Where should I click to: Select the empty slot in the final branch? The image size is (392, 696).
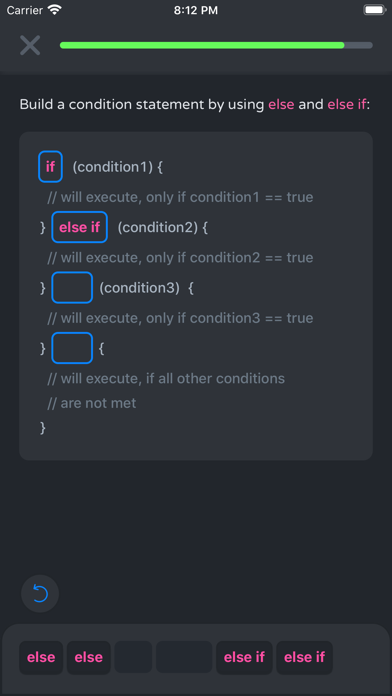[72, 348]
